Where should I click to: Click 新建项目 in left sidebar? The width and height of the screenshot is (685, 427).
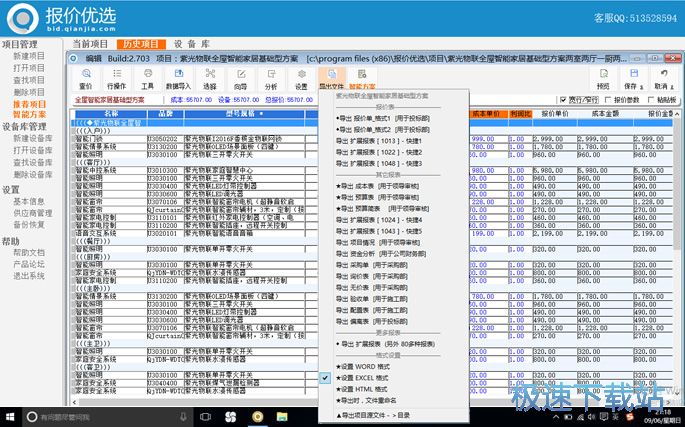[x=29, y=56]
